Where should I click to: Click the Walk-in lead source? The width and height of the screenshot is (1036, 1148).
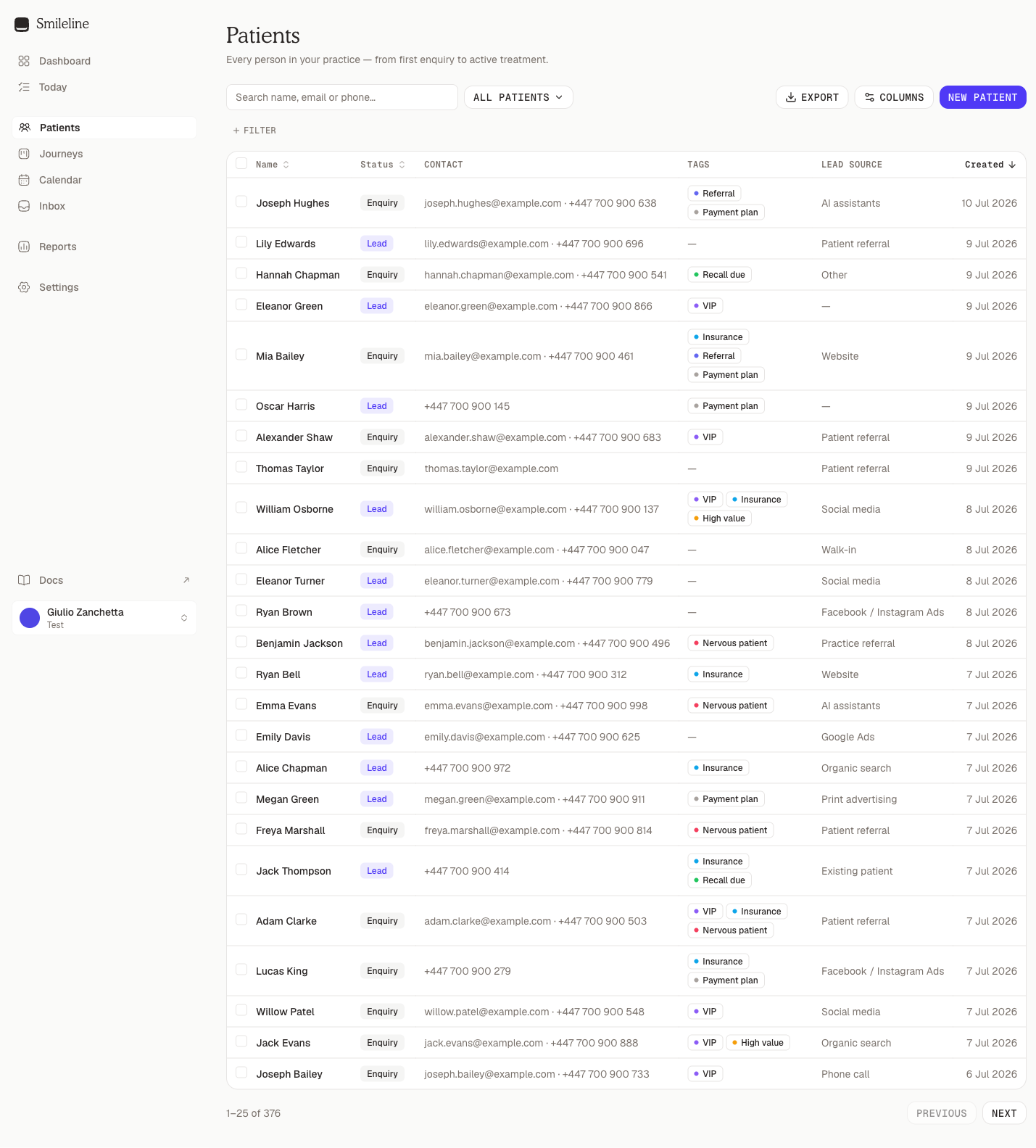click(x=839, y=550)
